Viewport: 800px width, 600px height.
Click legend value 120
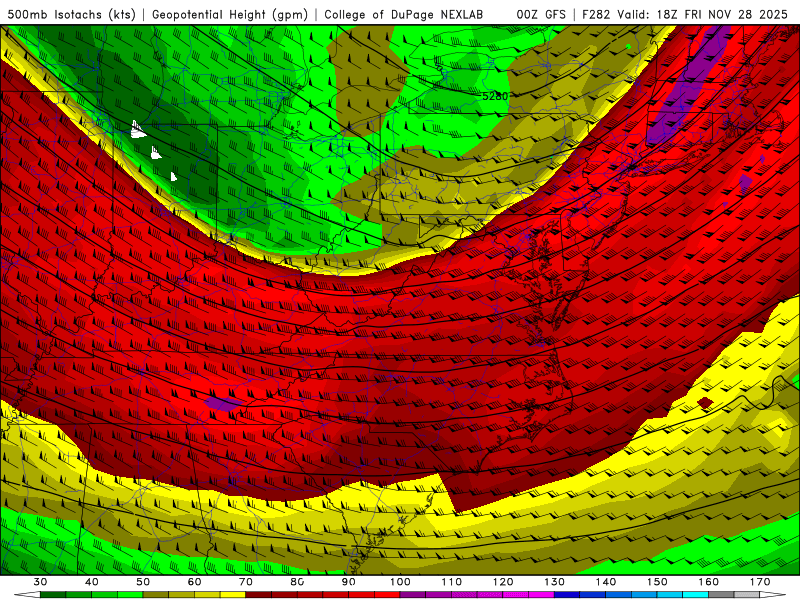point(503,582)
